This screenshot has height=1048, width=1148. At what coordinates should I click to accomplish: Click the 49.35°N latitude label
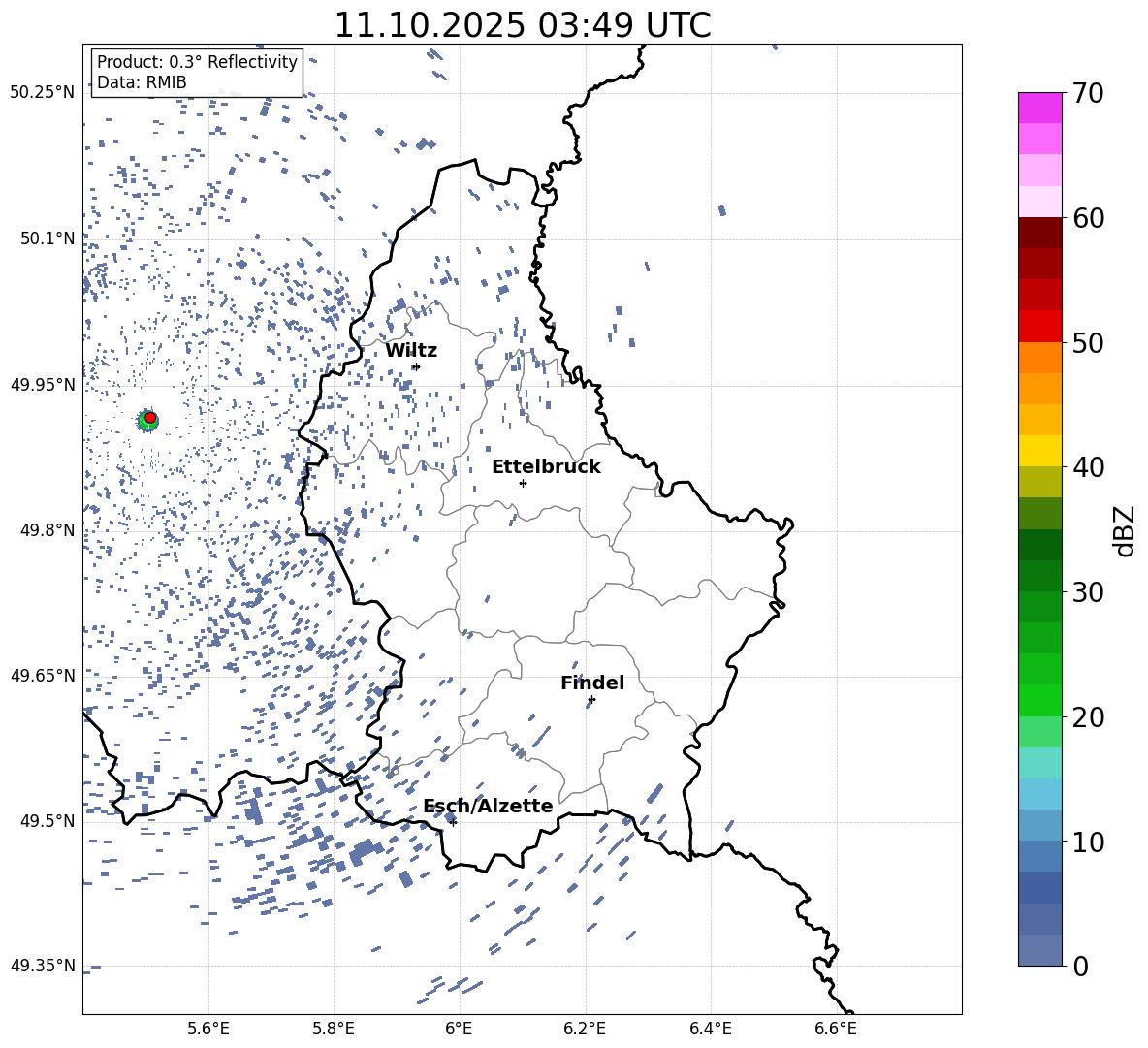43,966
